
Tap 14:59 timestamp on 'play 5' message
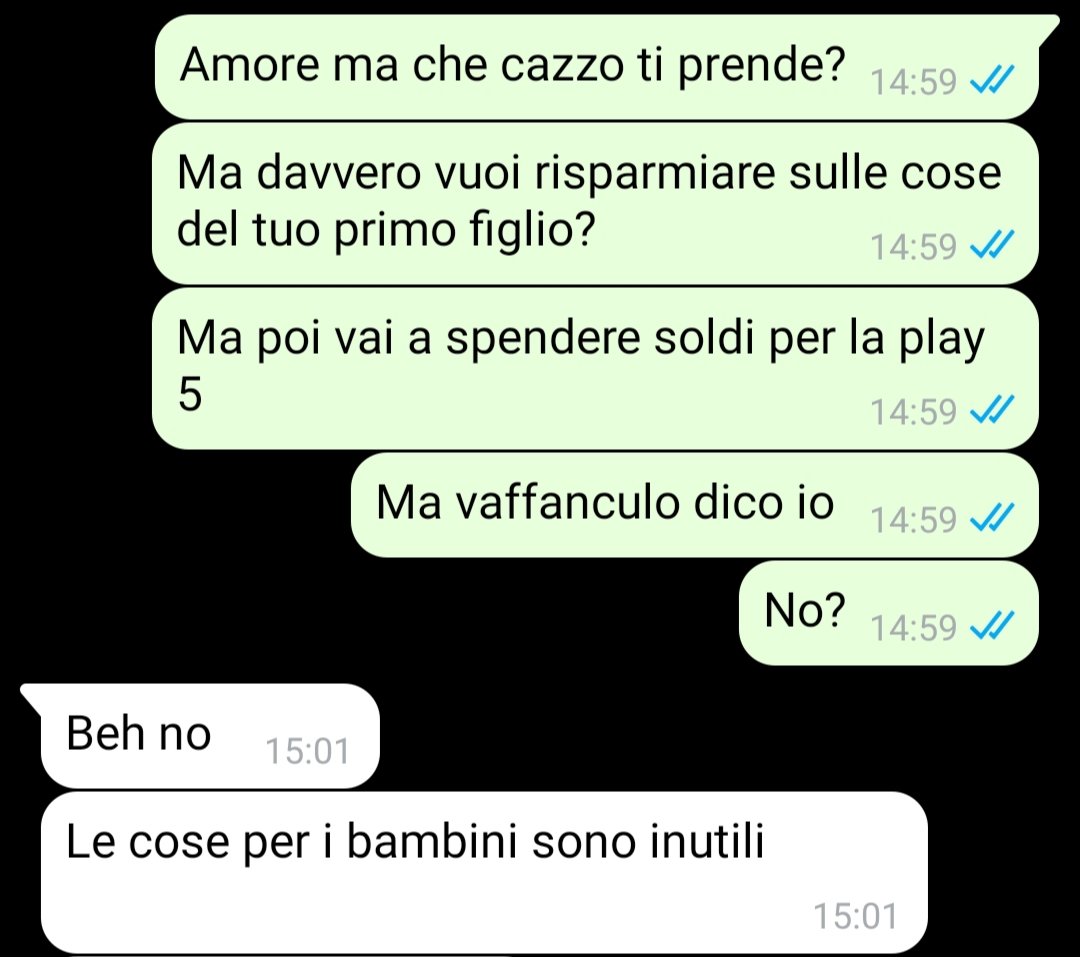coord(913,412)
